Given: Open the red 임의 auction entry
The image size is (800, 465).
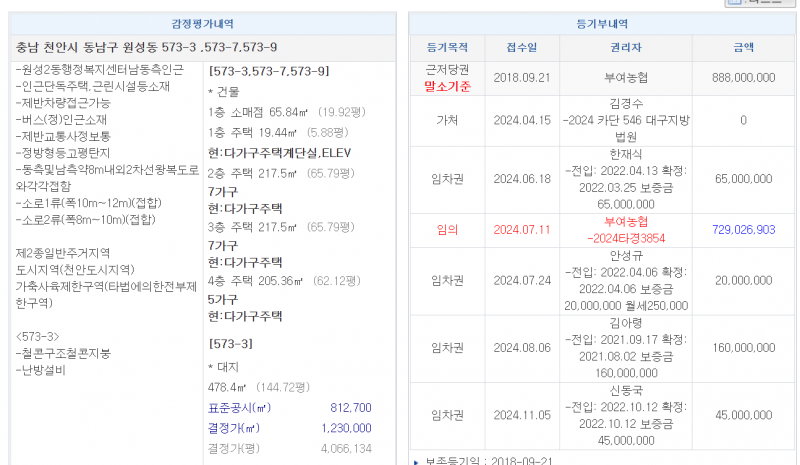Looking at the screenshot, I should coord(448,230).
